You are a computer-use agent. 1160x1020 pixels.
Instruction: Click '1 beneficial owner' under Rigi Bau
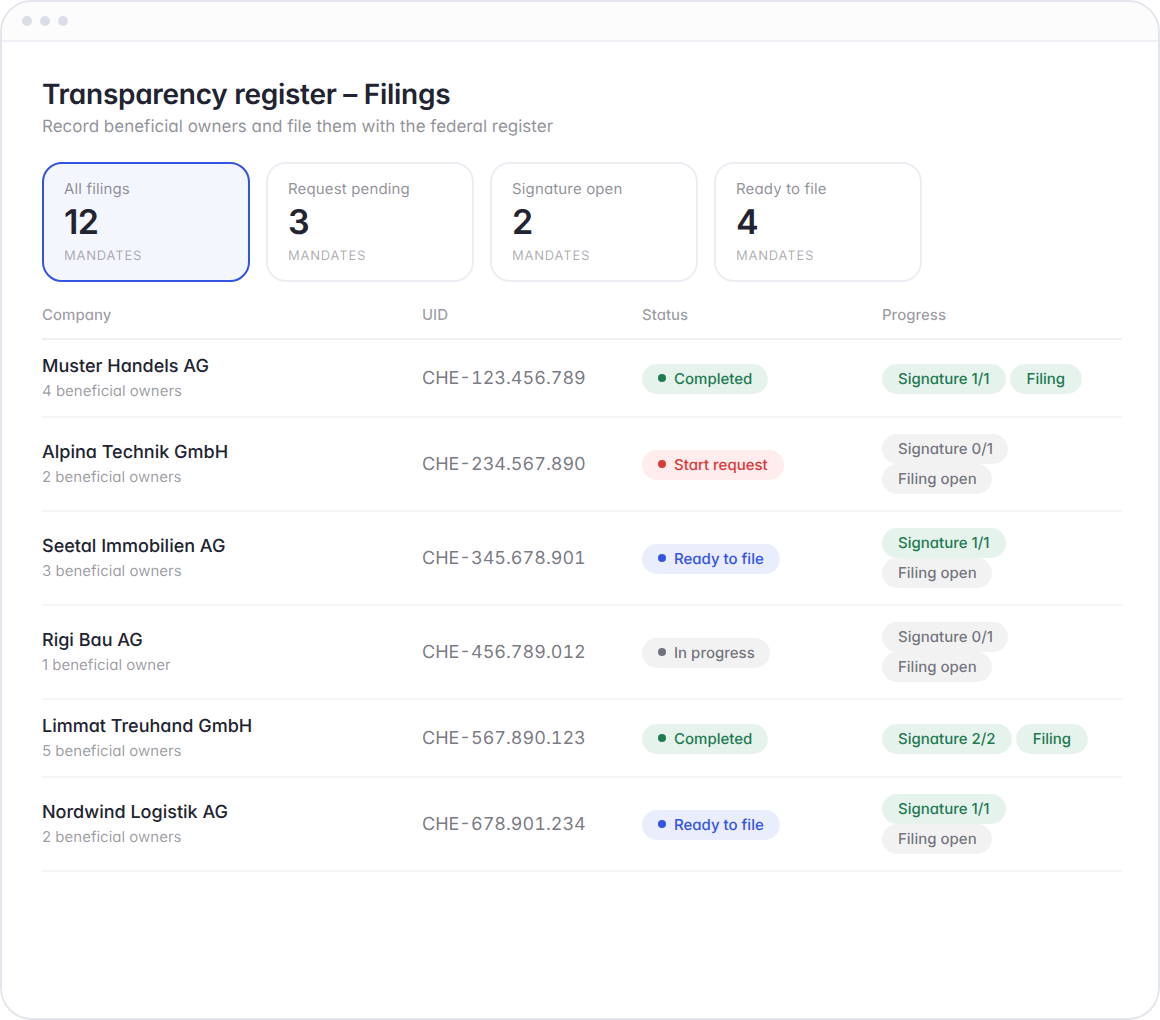coord(106,665)
